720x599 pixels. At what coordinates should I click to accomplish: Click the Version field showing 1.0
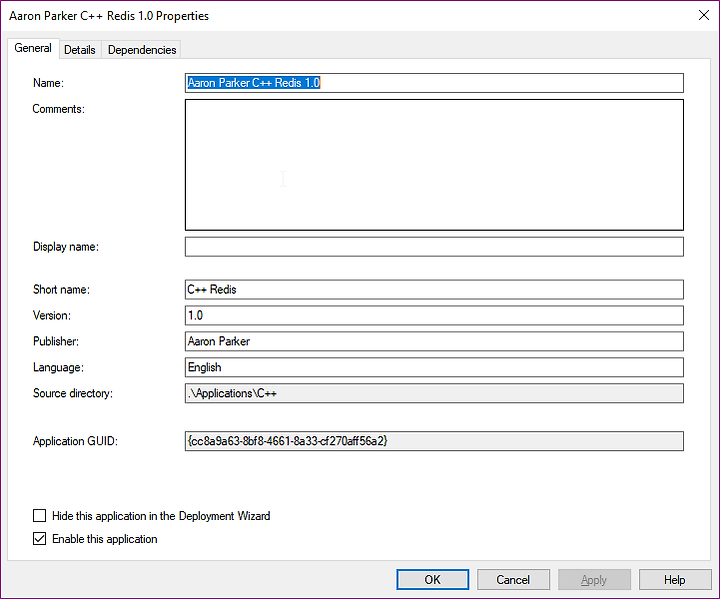click(x=434, y=316)
